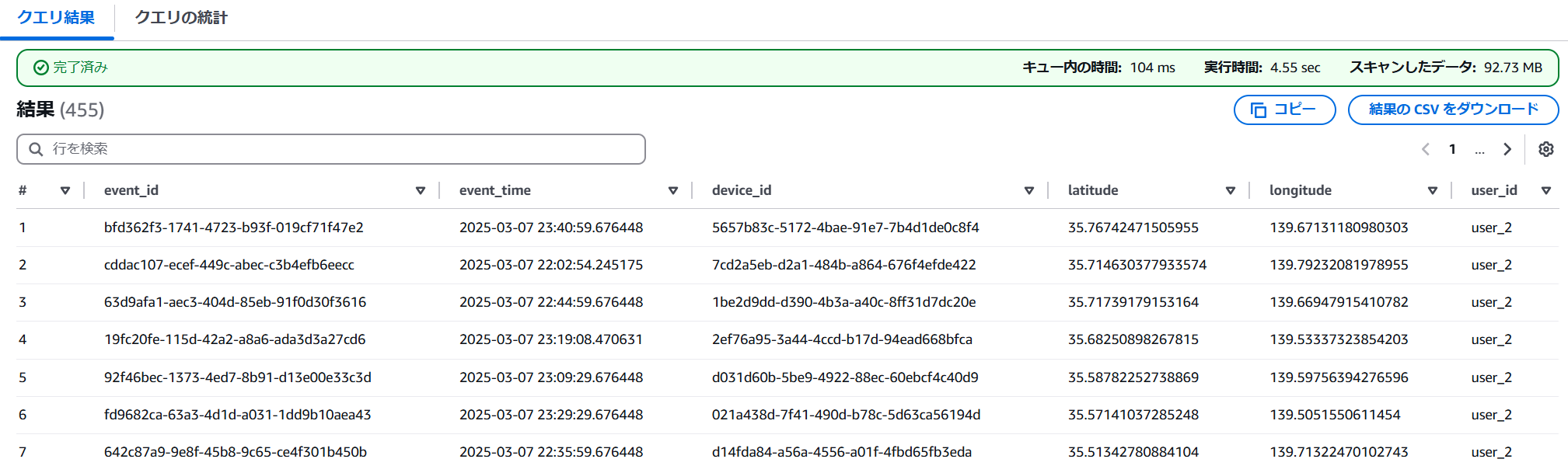The width and height of the screenshot is (1568, 466).
Task: Click event_time 2025-03-07 22:44:59.676448
Action: click(551, 302)
